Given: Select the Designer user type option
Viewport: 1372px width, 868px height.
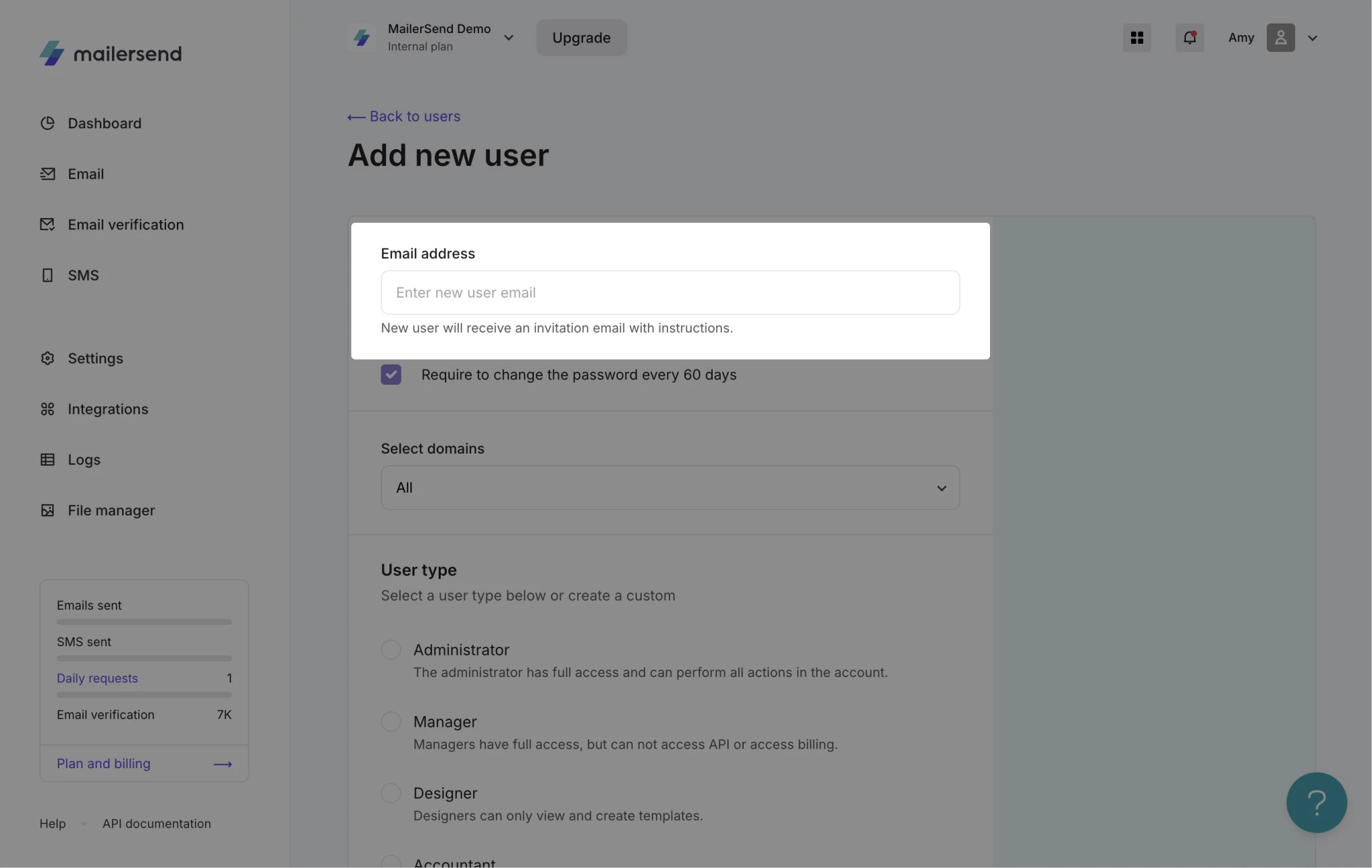Looking at the screenshot, I should (391, 793).
